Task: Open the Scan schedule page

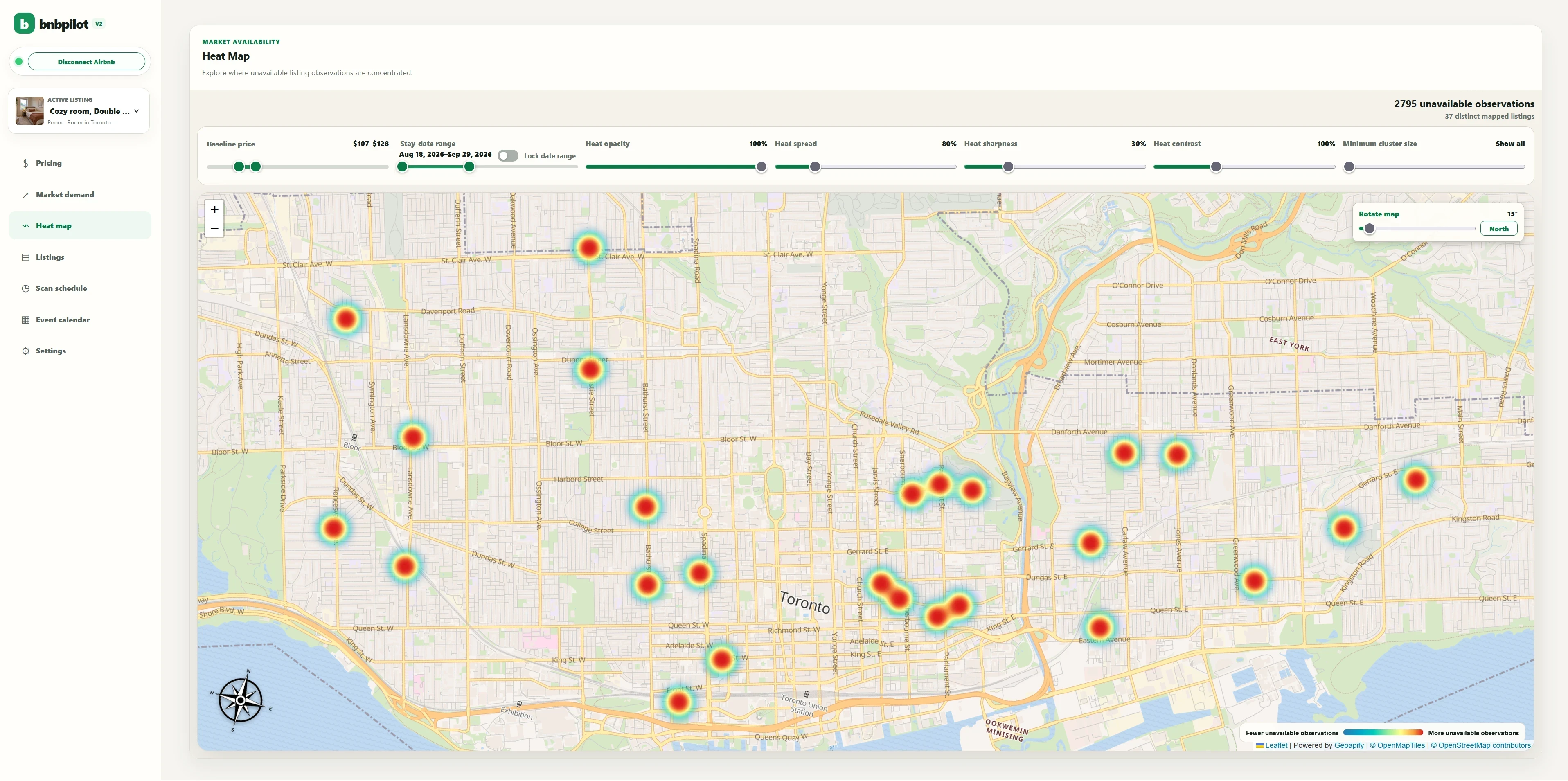Action: click(80, 288)
